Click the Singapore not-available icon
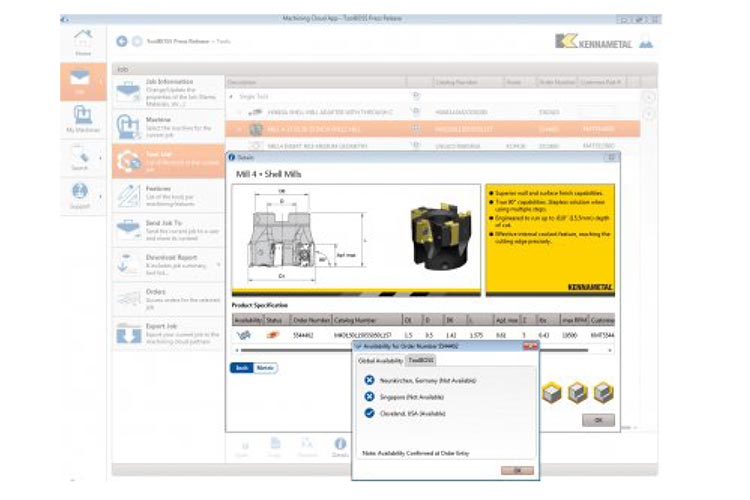 click(369, 397)
